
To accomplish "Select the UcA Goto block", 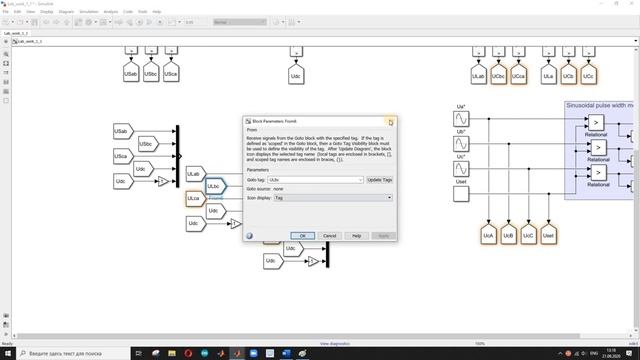I will click(x=489, y=234).
